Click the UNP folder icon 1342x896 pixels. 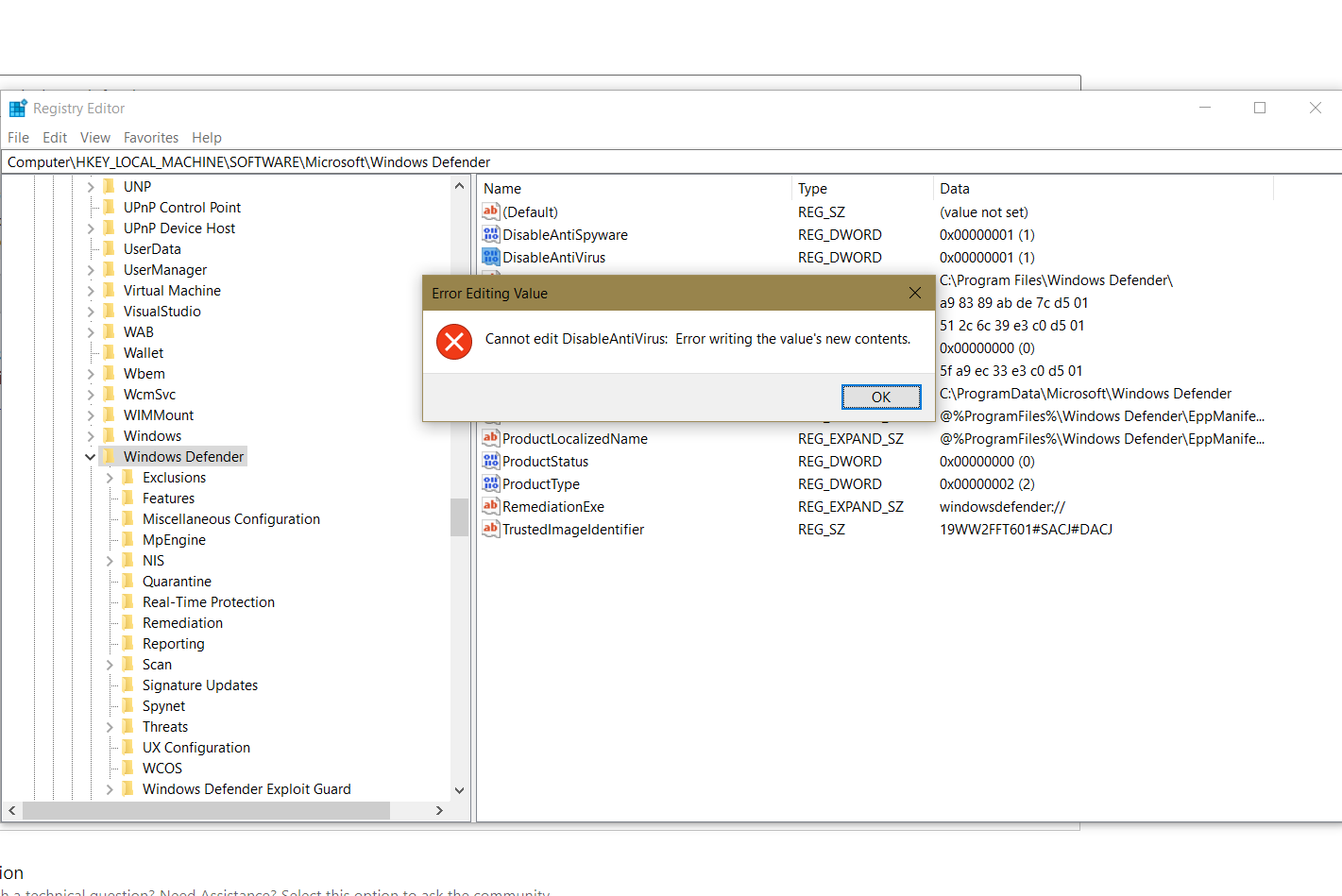109,186
